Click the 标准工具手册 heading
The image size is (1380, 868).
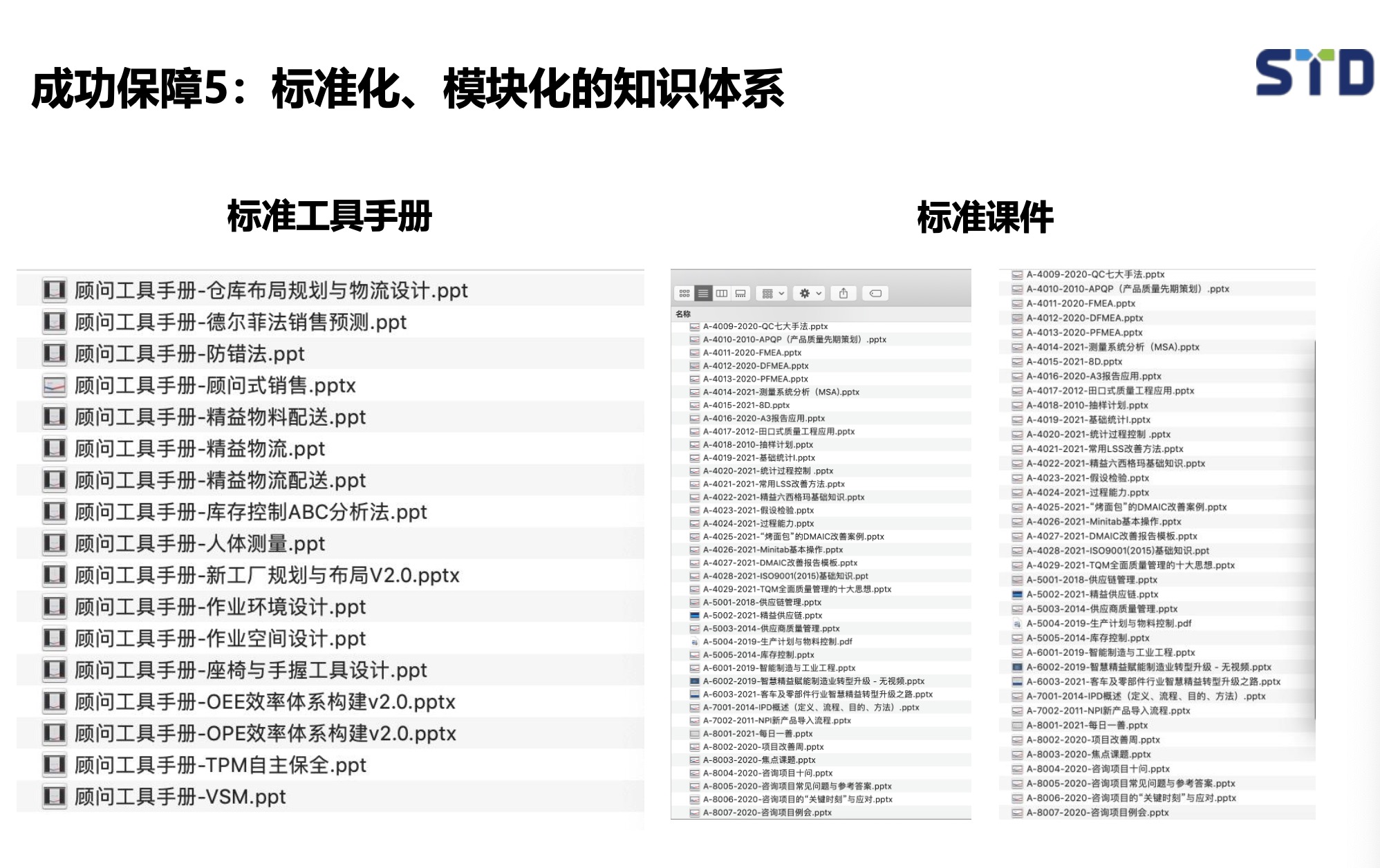330,216
